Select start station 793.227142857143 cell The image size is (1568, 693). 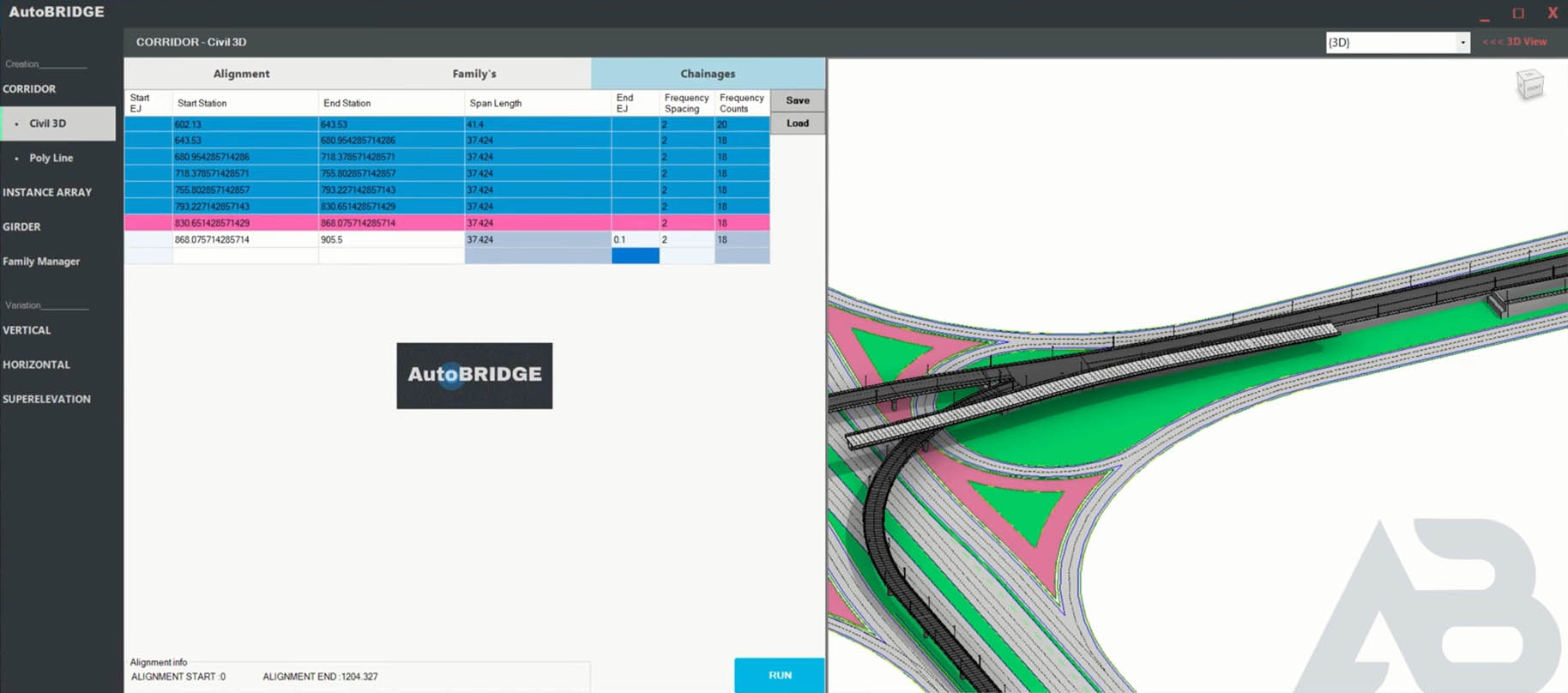point(245,206)
